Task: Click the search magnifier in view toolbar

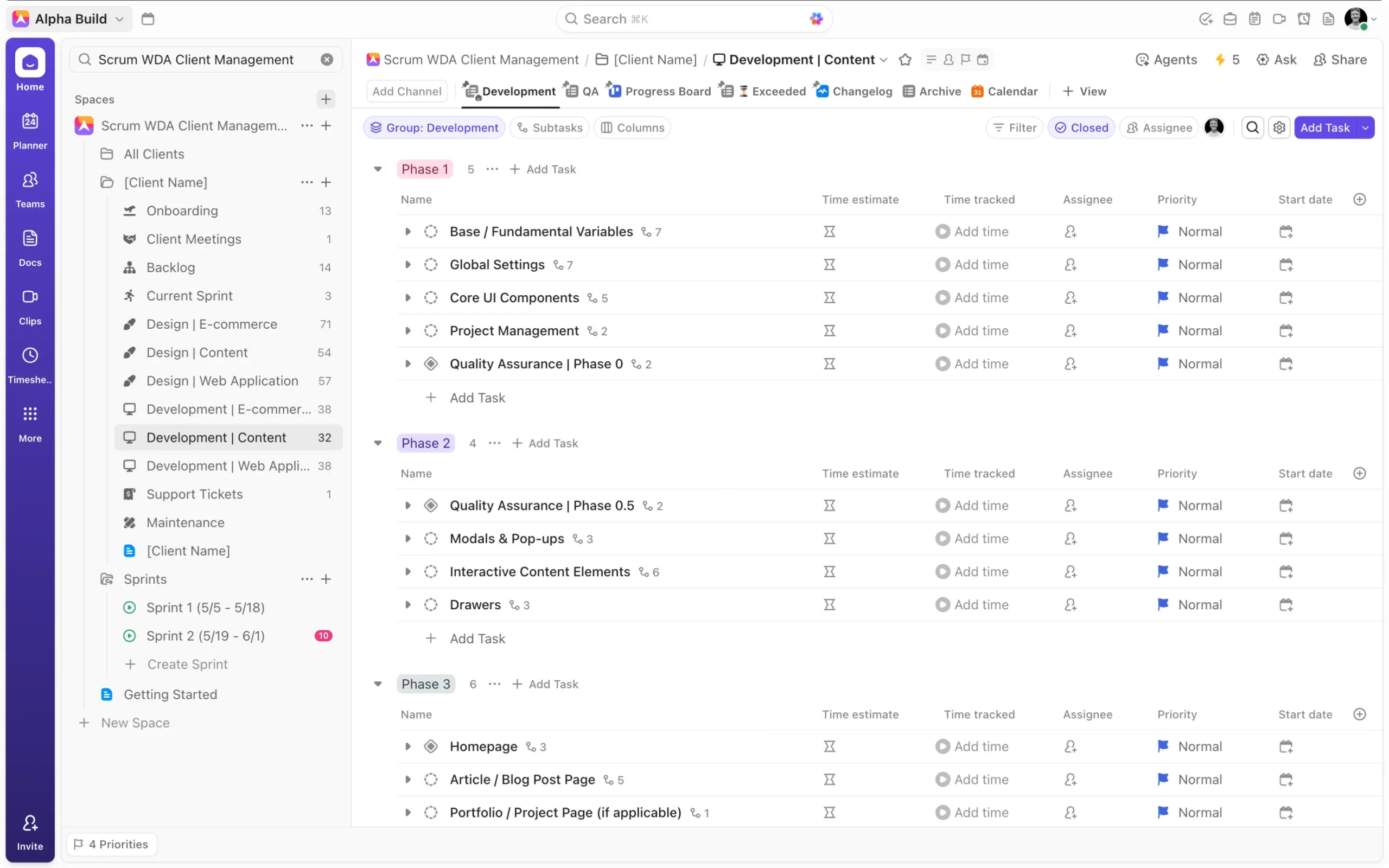Action: coord(1252,127)
